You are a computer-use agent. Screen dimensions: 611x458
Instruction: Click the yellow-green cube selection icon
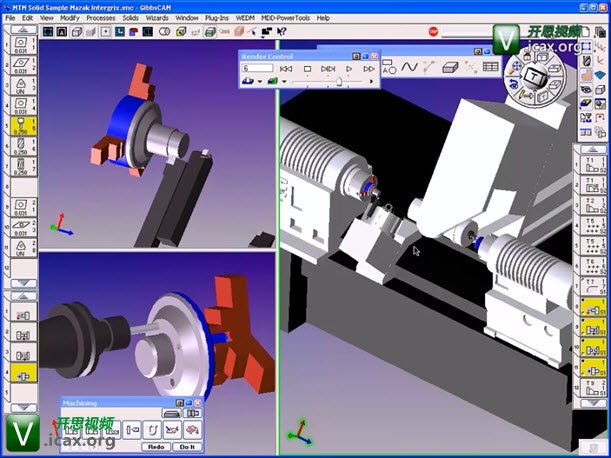tap(180, 32)
